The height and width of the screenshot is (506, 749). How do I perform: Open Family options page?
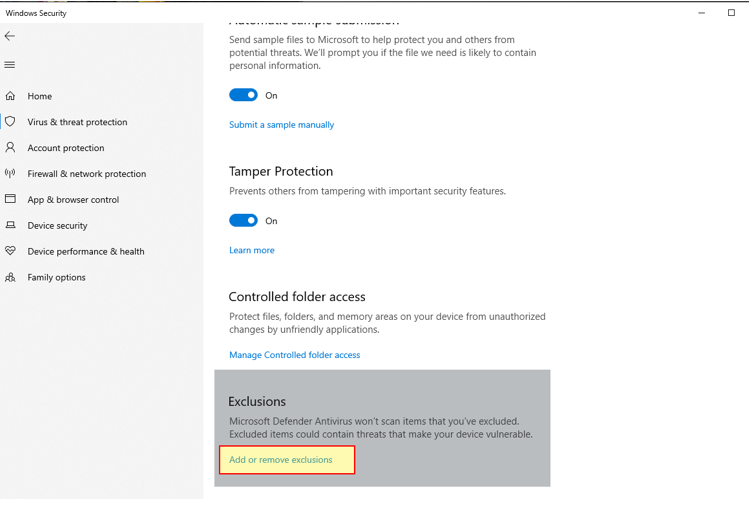pyautogui.click(x=56, y=277)
